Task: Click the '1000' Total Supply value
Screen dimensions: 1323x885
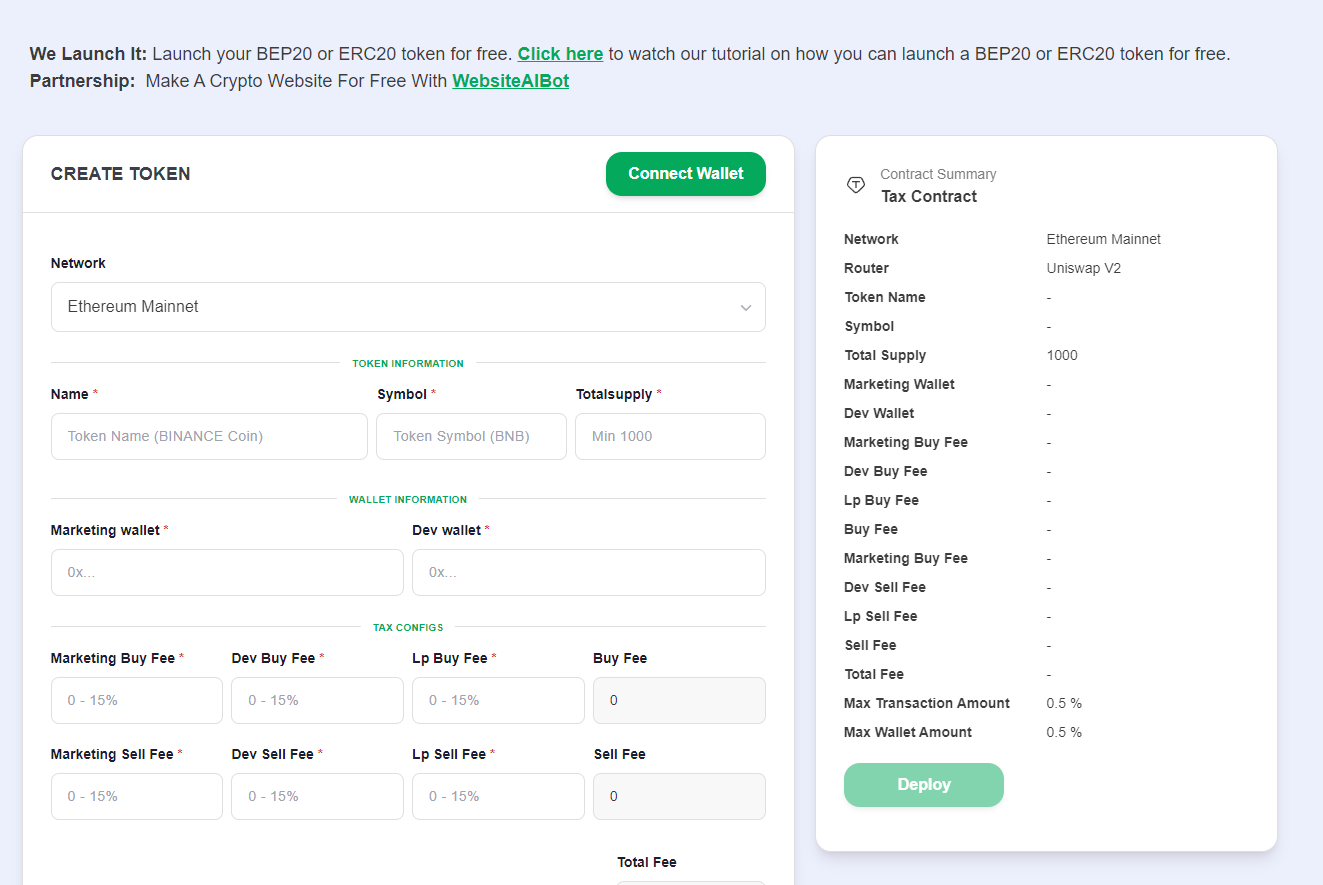Action: (1062, 355)
